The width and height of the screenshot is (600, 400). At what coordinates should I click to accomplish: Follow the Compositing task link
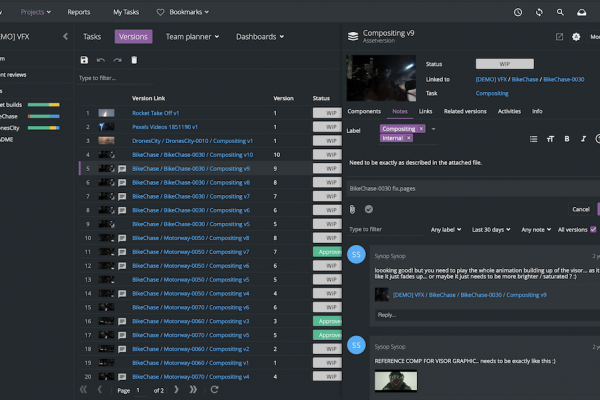point(492,93)
